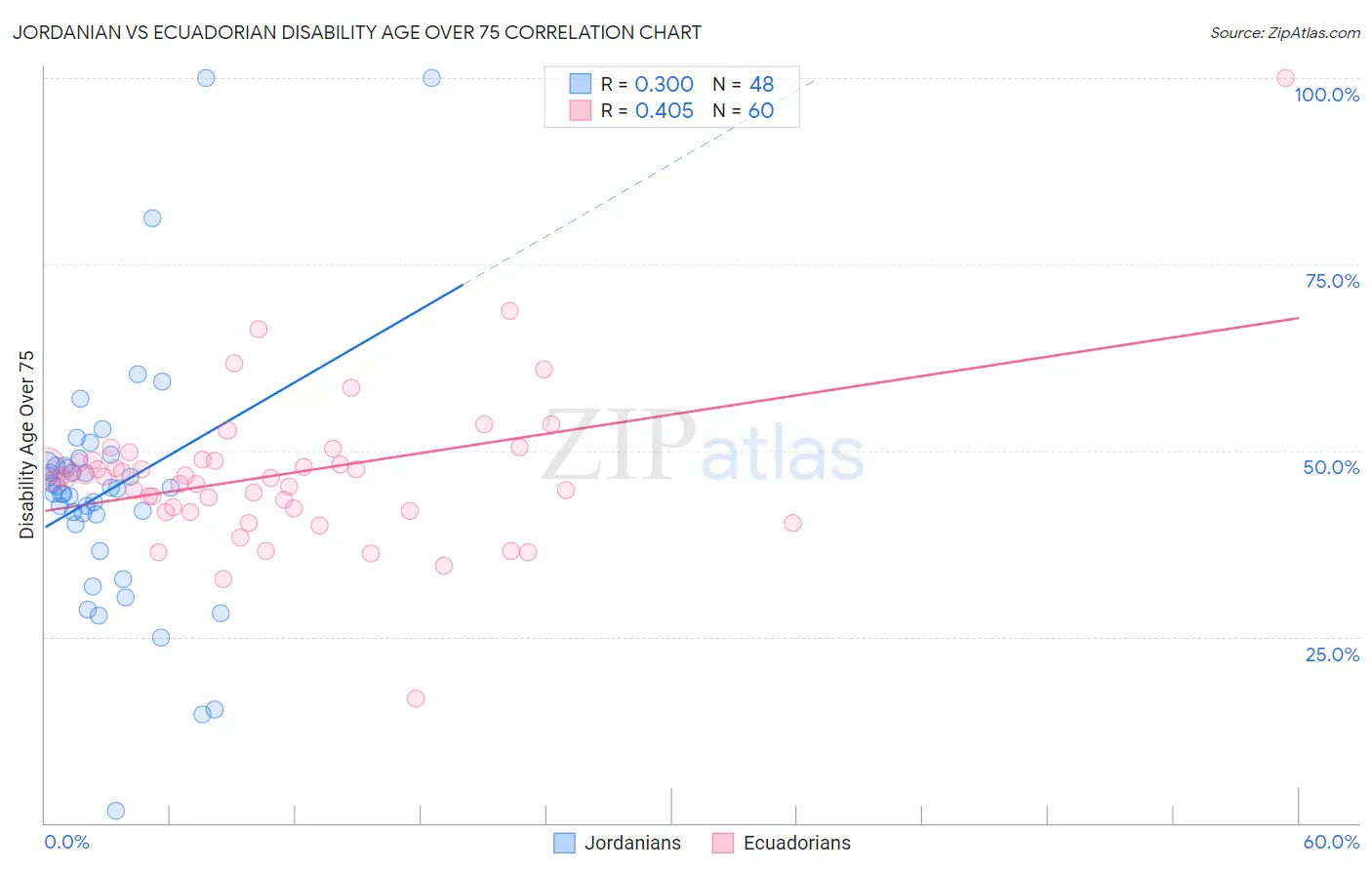Select the pink data point at top right
This screenshot has height=870, width=1372.
click(x=1285, y=78)
